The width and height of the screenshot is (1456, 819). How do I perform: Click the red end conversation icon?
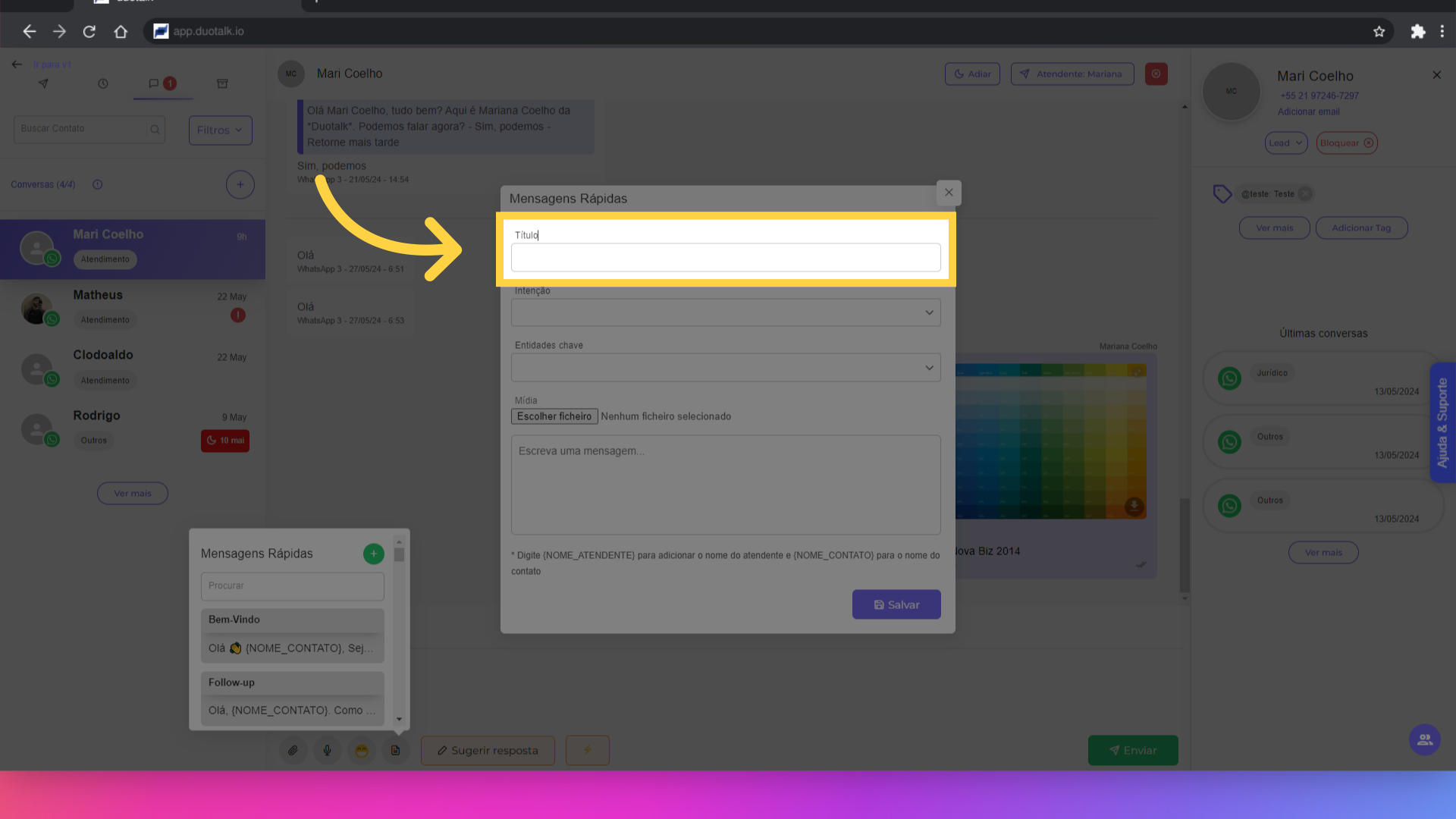tap(1156, 74)
